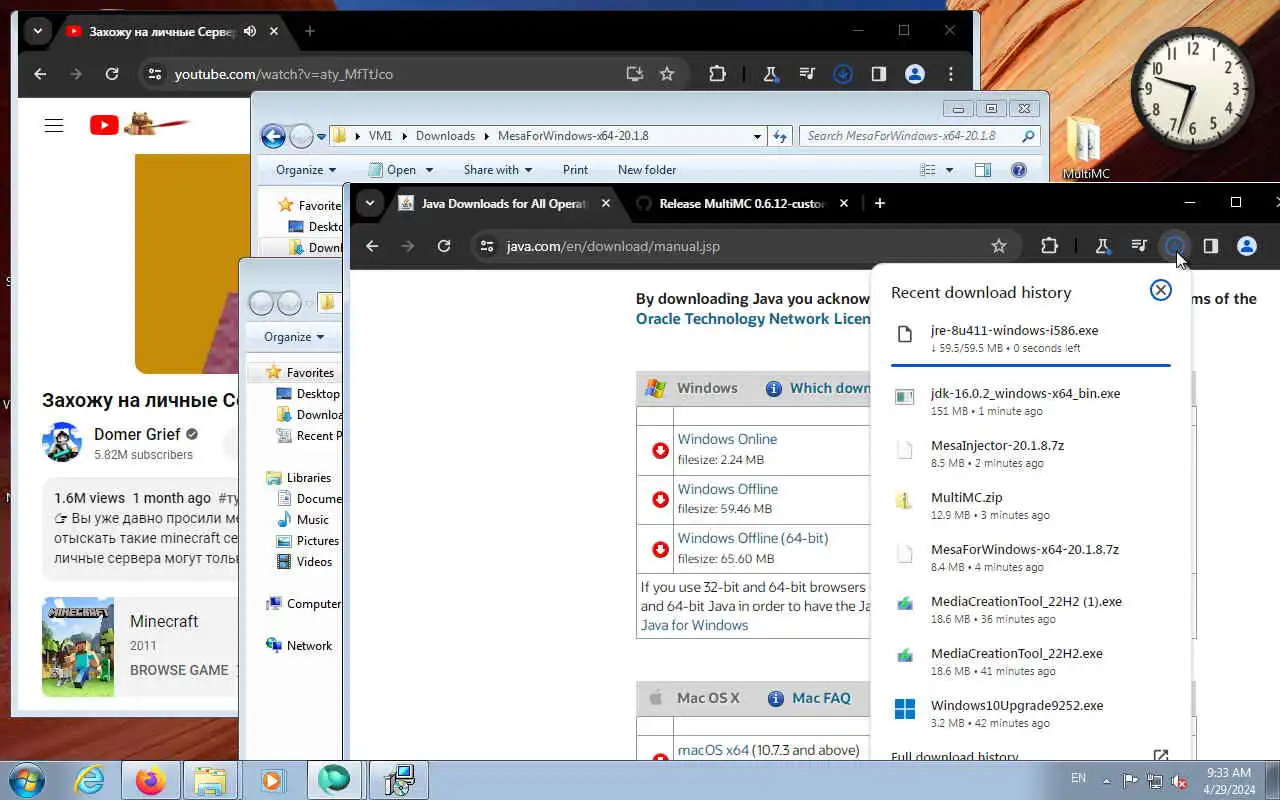Open MediaCreationTool_22H2 (1).exe download entry

pos(1031,609)
